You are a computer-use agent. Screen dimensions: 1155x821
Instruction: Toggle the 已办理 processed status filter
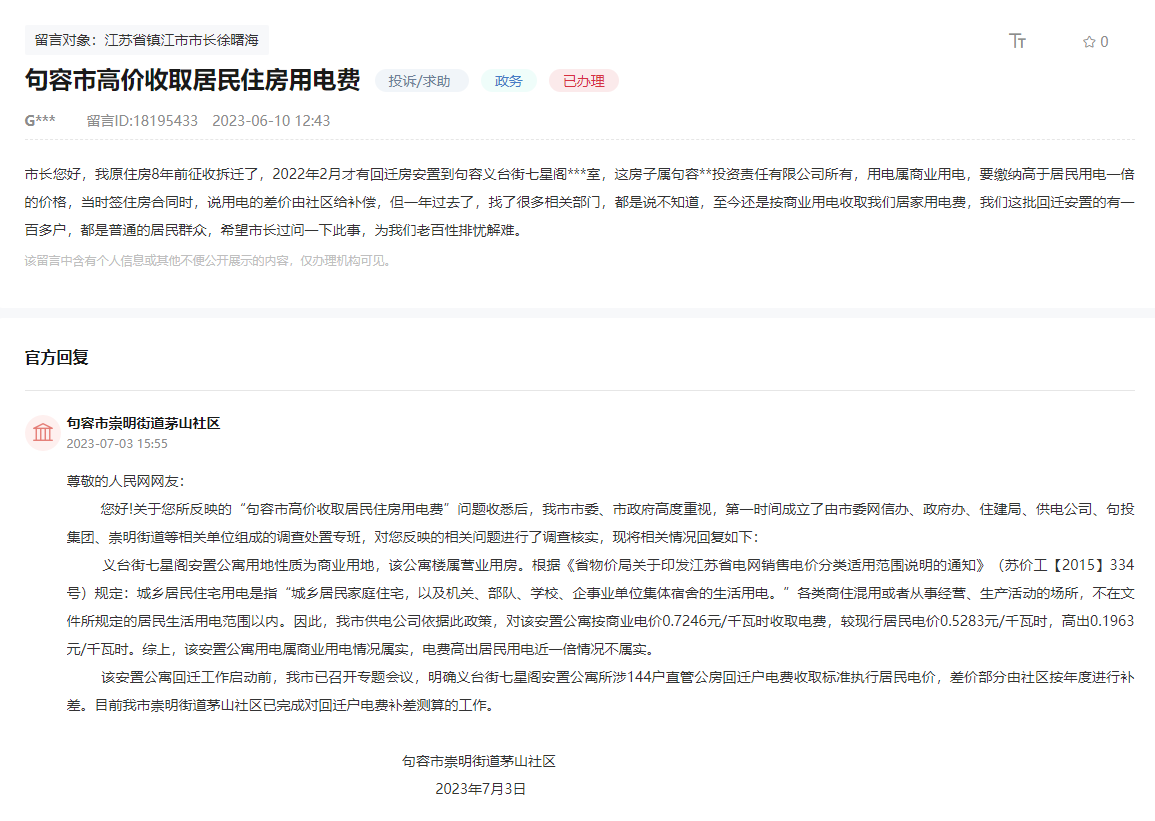click(583, 81)
